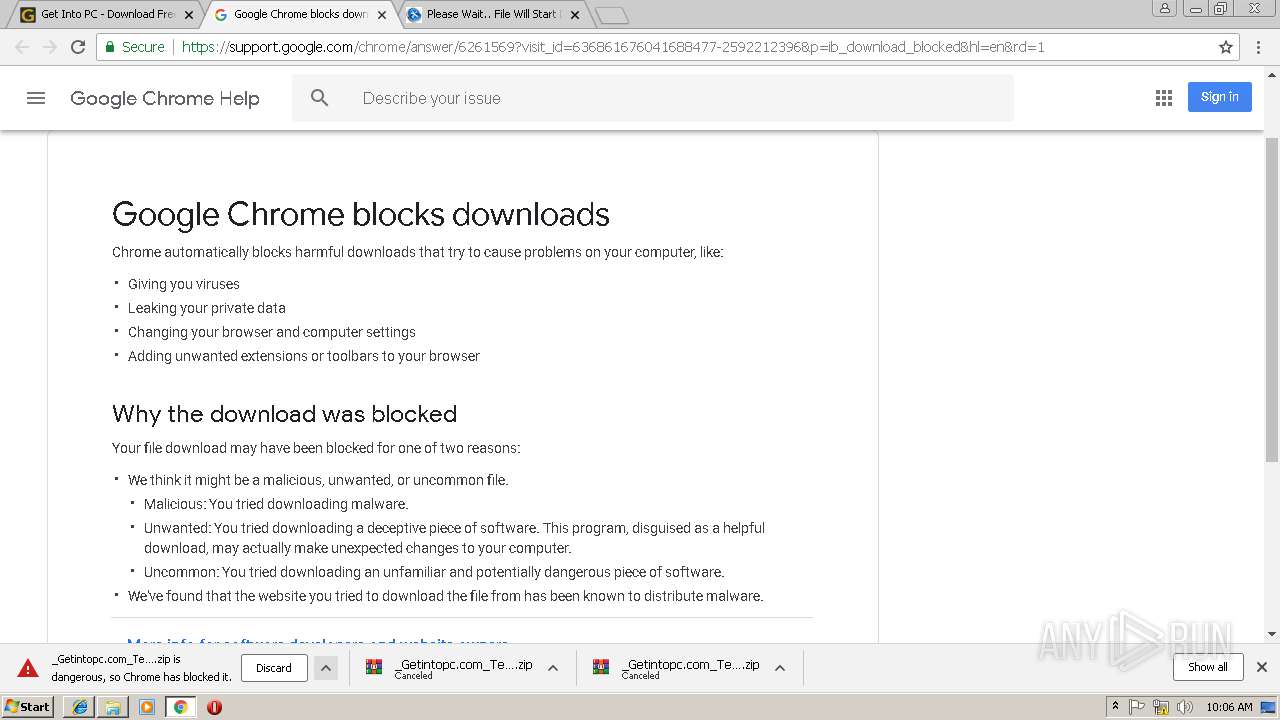Open a new tab
This screenshot has height=720, width=1280.
[x=611, y=15]
